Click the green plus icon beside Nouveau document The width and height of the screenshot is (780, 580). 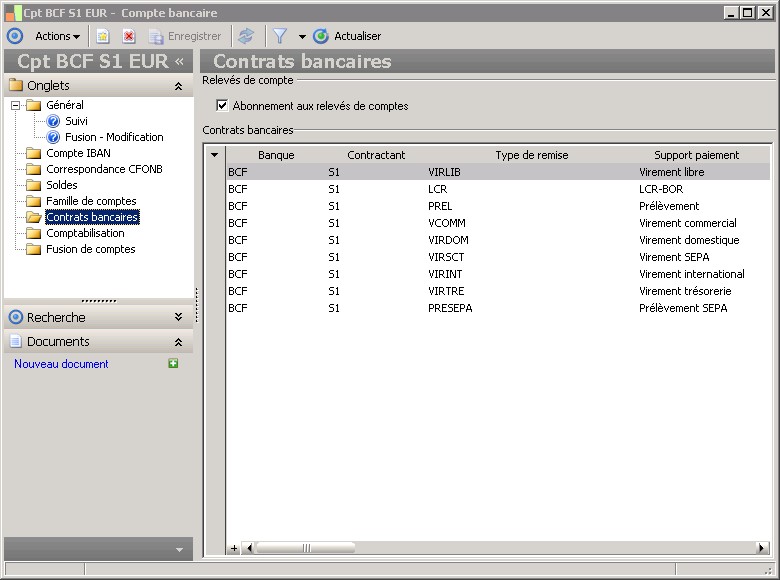click(173, 364)
